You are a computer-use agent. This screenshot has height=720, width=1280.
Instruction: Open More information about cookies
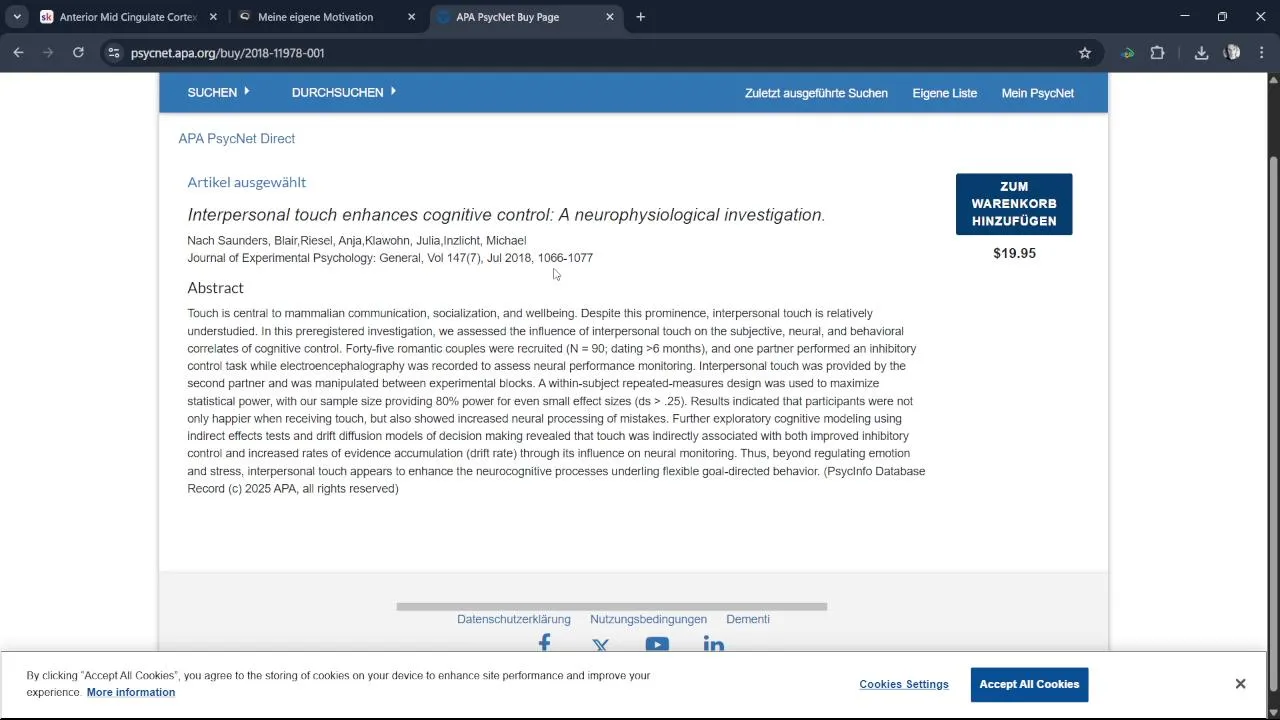click(131, 692)
